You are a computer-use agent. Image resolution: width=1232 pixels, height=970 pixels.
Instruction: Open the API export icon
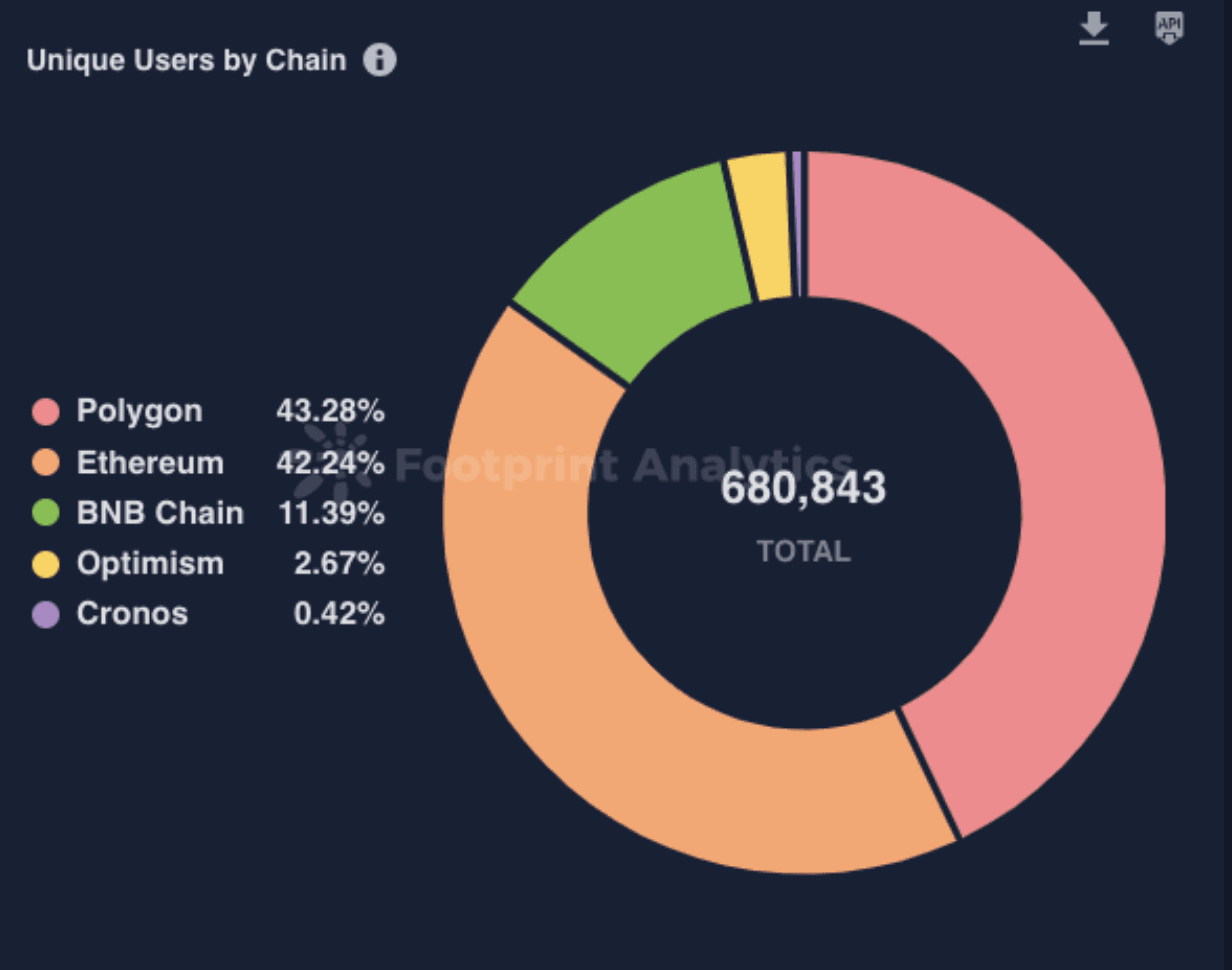tap(1169, 28)
